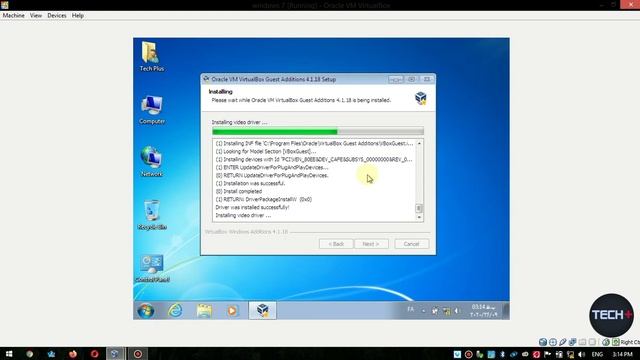
Task: Click VirtualBox hard disk status icon
Action: coord(542,342)
